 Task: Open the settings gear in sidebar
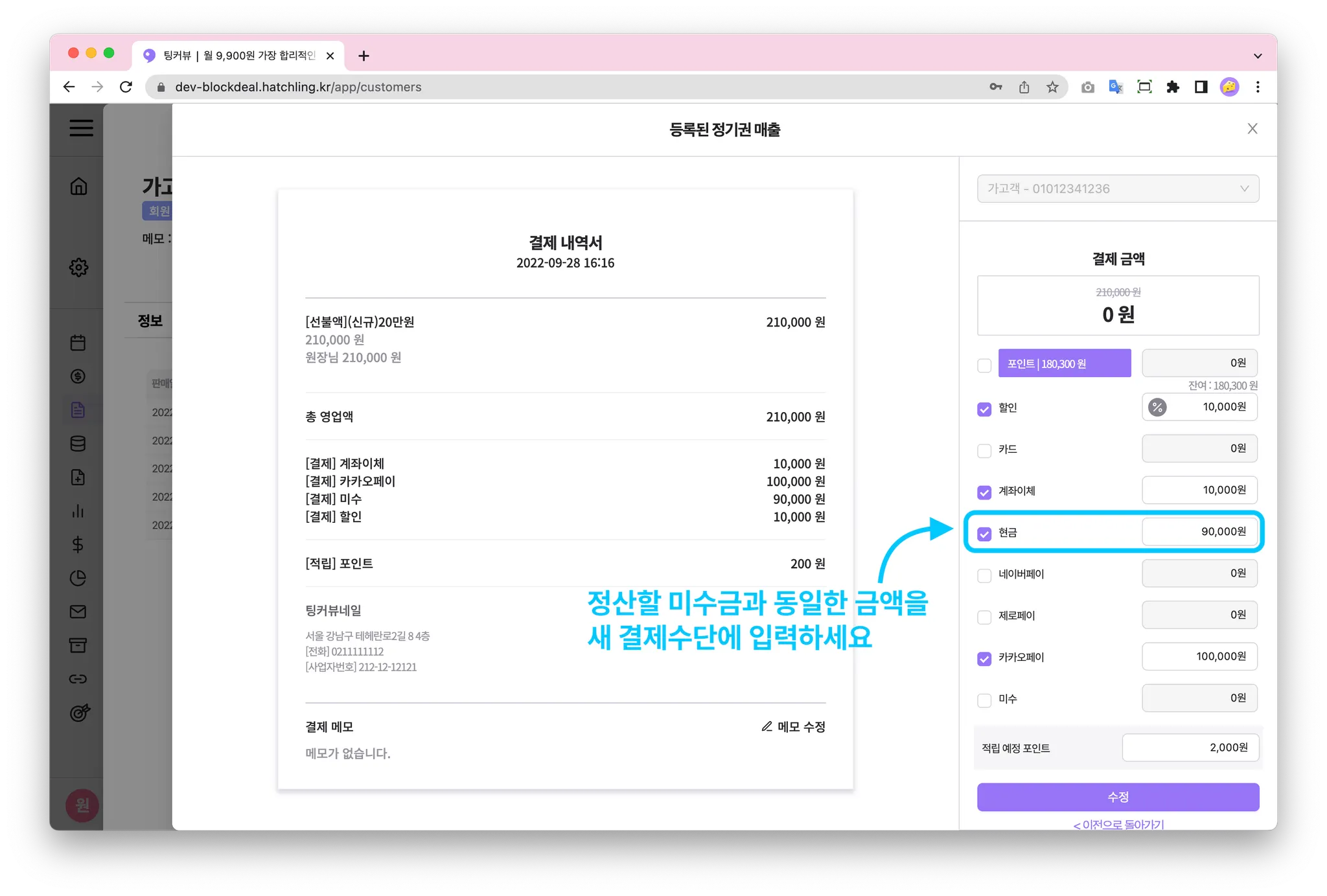78,267
